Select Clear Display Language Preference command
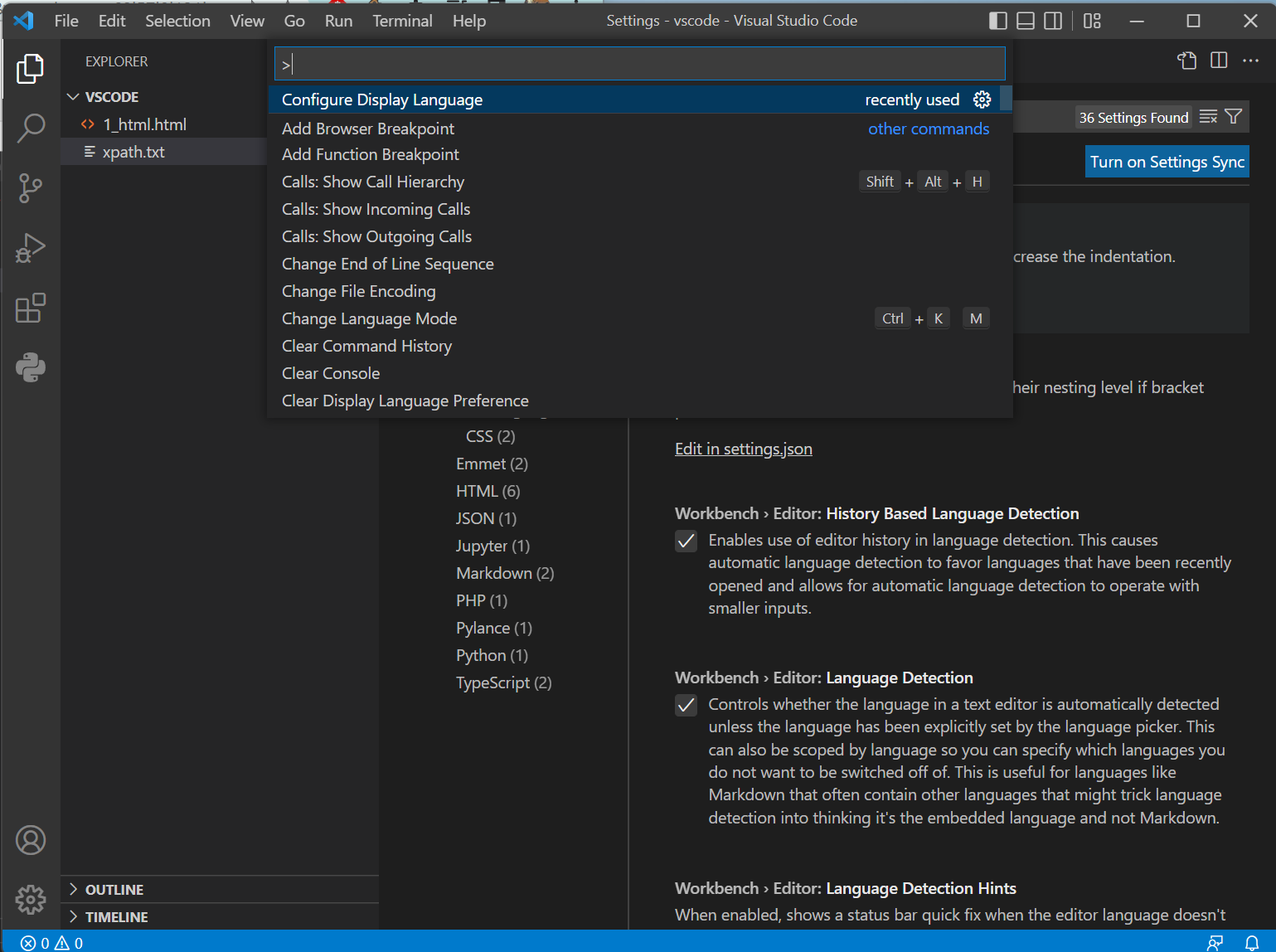Viewport: 1276px width, 952px height. 633,401
